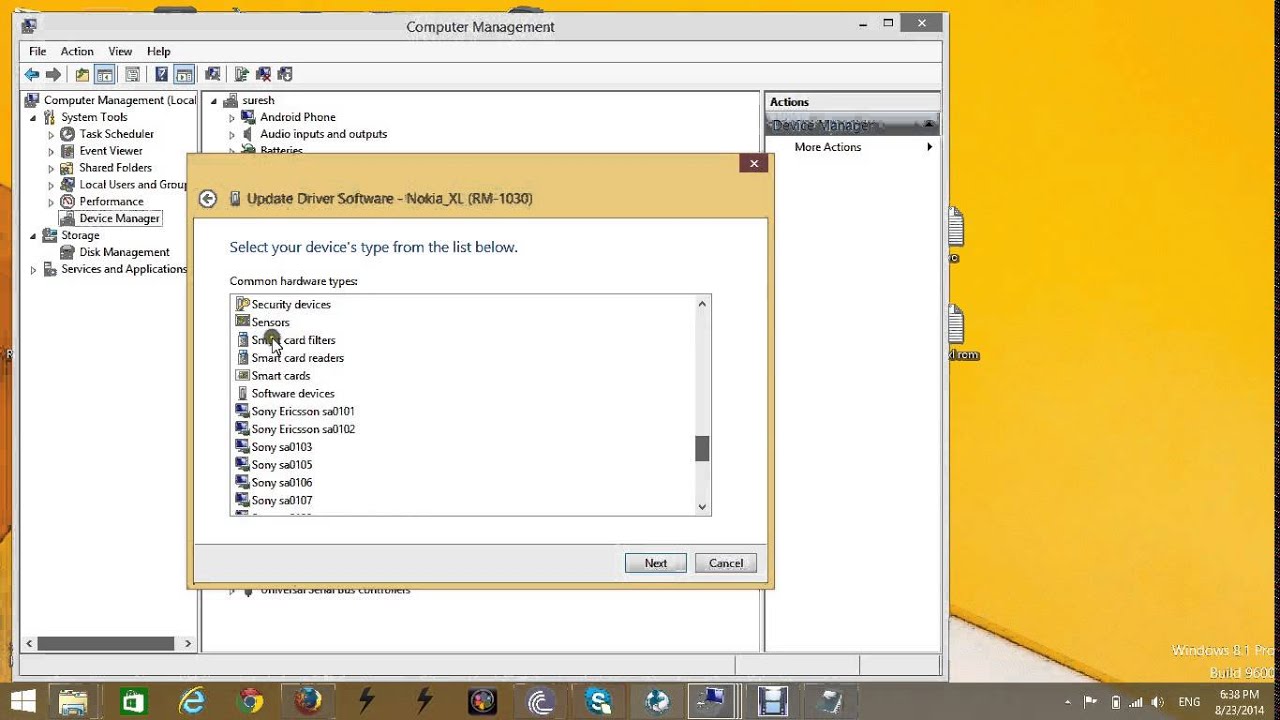Image resolution: width=1280 pixels, height=720 pixels.
Task: Select Computer Management (Local) root node
Action: click(119, 100)
